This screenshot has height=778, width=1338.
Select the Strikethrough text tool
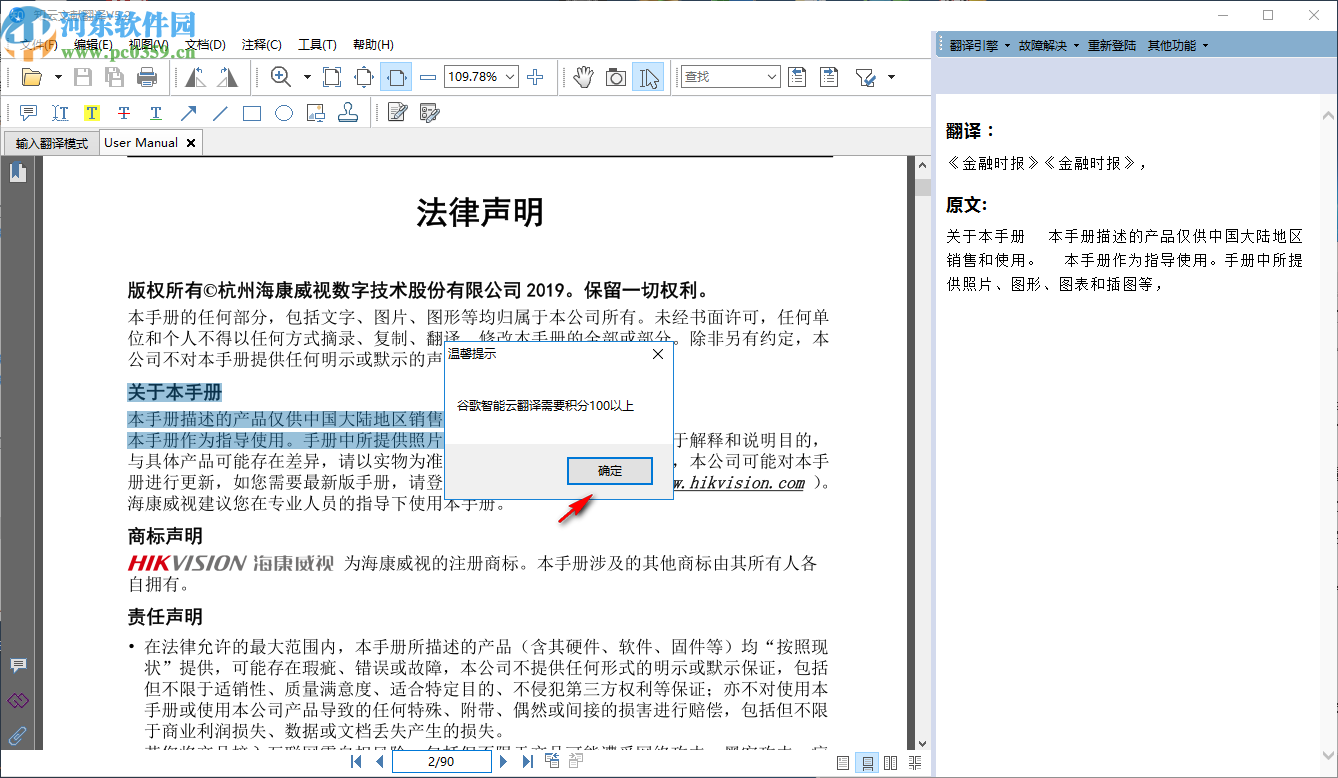[124, 113]
